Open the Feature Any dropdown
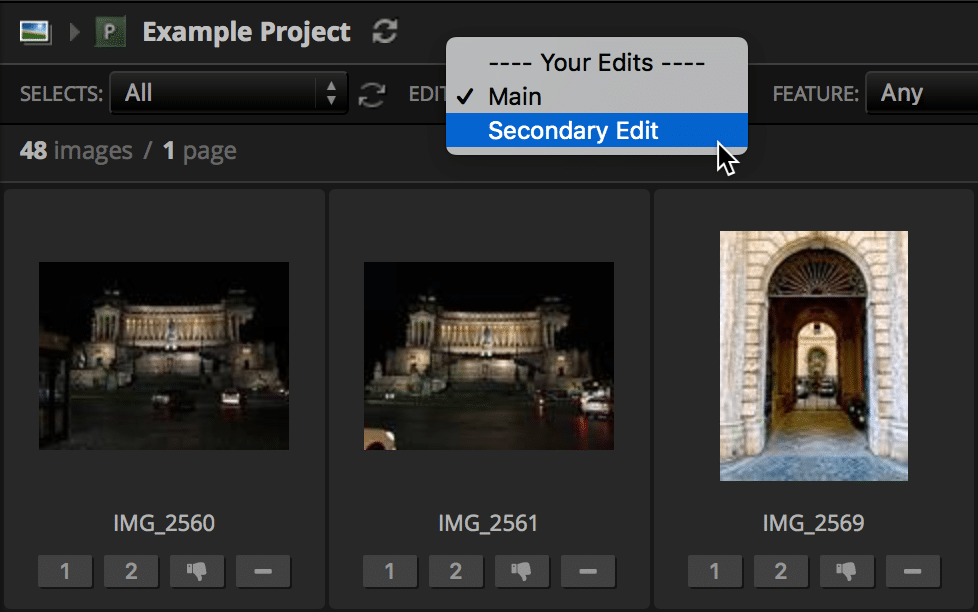Viewport: 978px width, 612px height. click(x=920, y=94)
